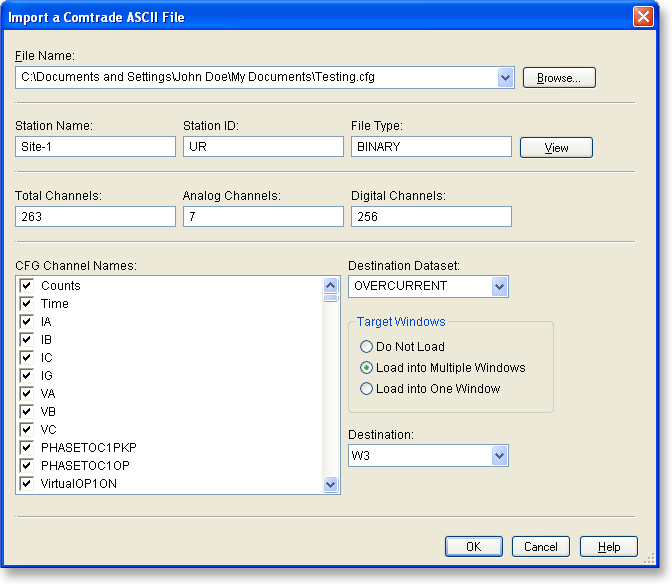Viewport: 672px width, 584px height.
Task: Uncheck the PHASETOC1OP channel checkbox
Action: (x=26, y=465)
